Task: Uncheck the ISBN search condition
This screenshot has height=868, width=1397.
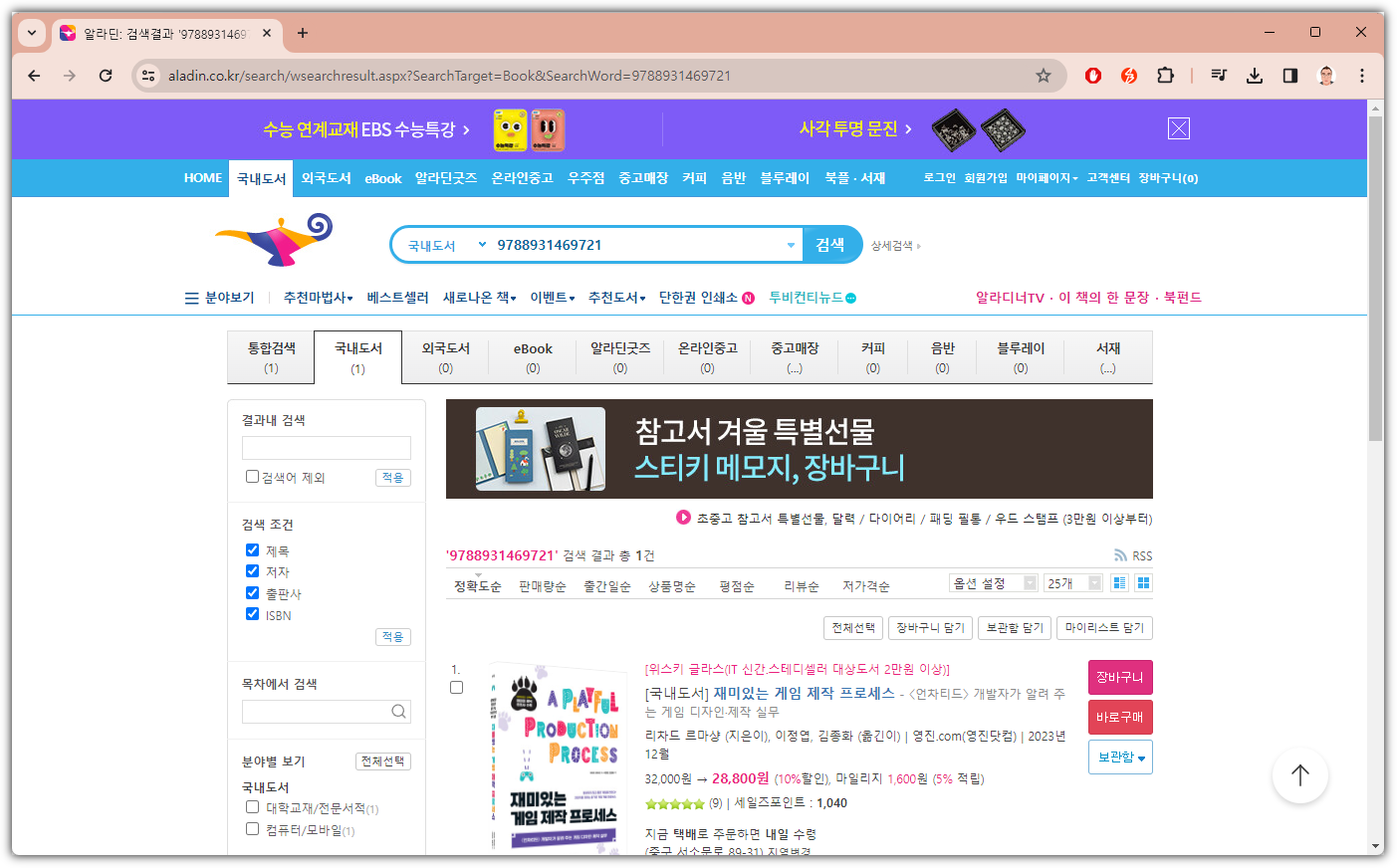Action: [252, 614]
